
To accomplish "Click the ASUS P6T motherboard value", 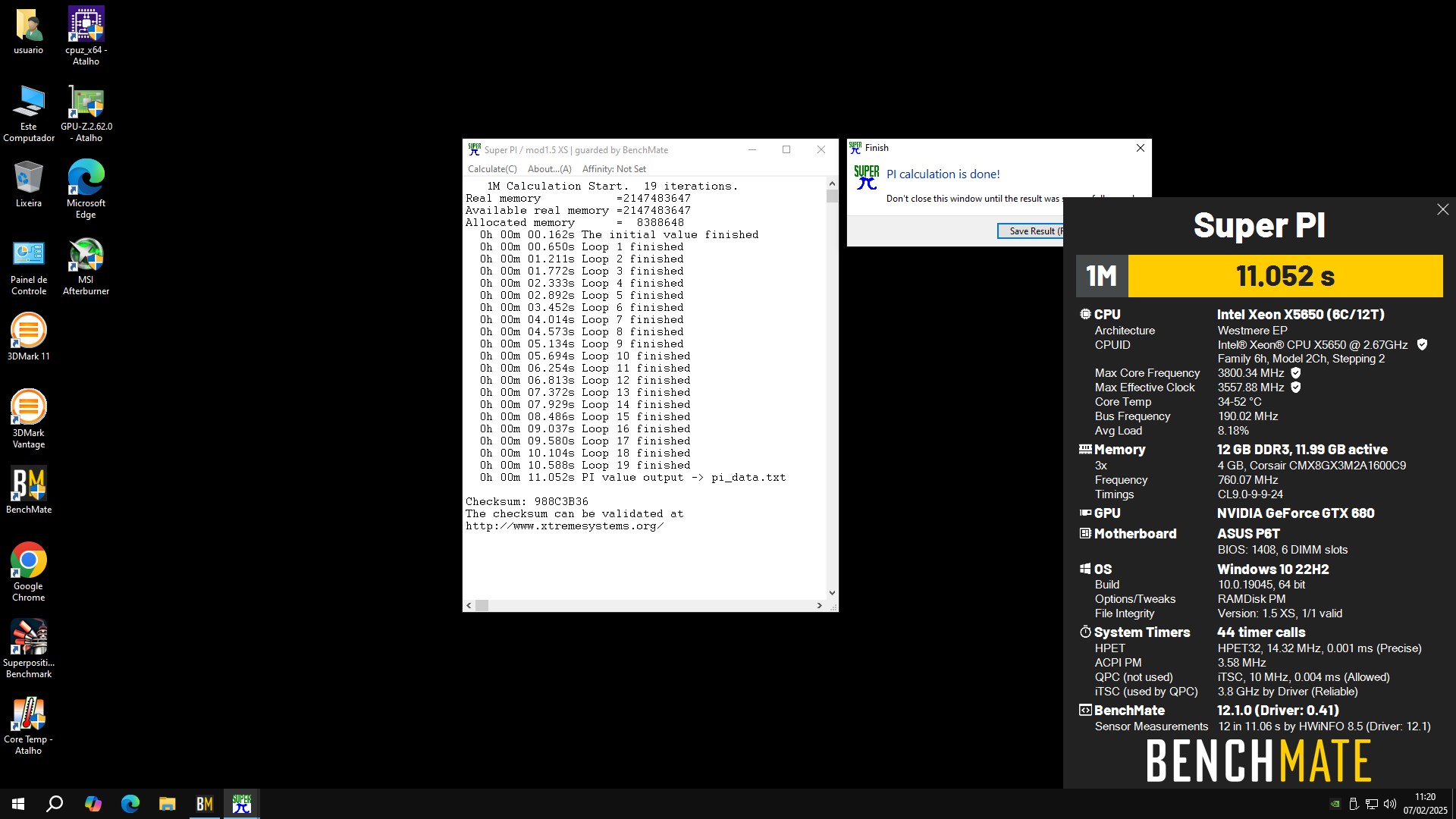I will [1248, 534].
